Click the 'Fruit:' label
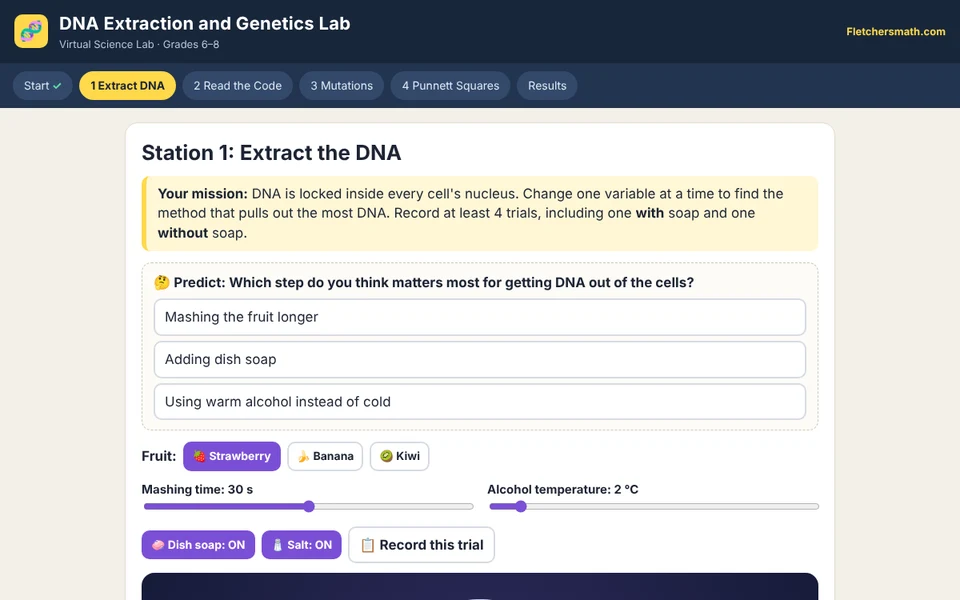This screenshot has height=600, width=960. click(159, 456)
